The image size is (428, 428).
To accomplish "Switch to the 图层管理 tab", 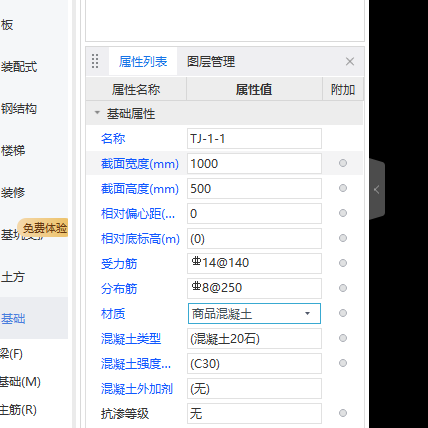I will pyautogui.click(x=211, y=62).
